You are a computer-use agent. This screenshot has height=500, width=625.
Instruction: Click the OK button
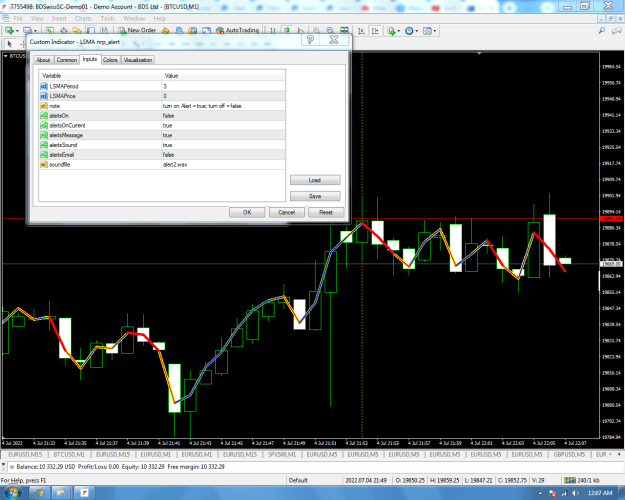(x=247, y=212)
